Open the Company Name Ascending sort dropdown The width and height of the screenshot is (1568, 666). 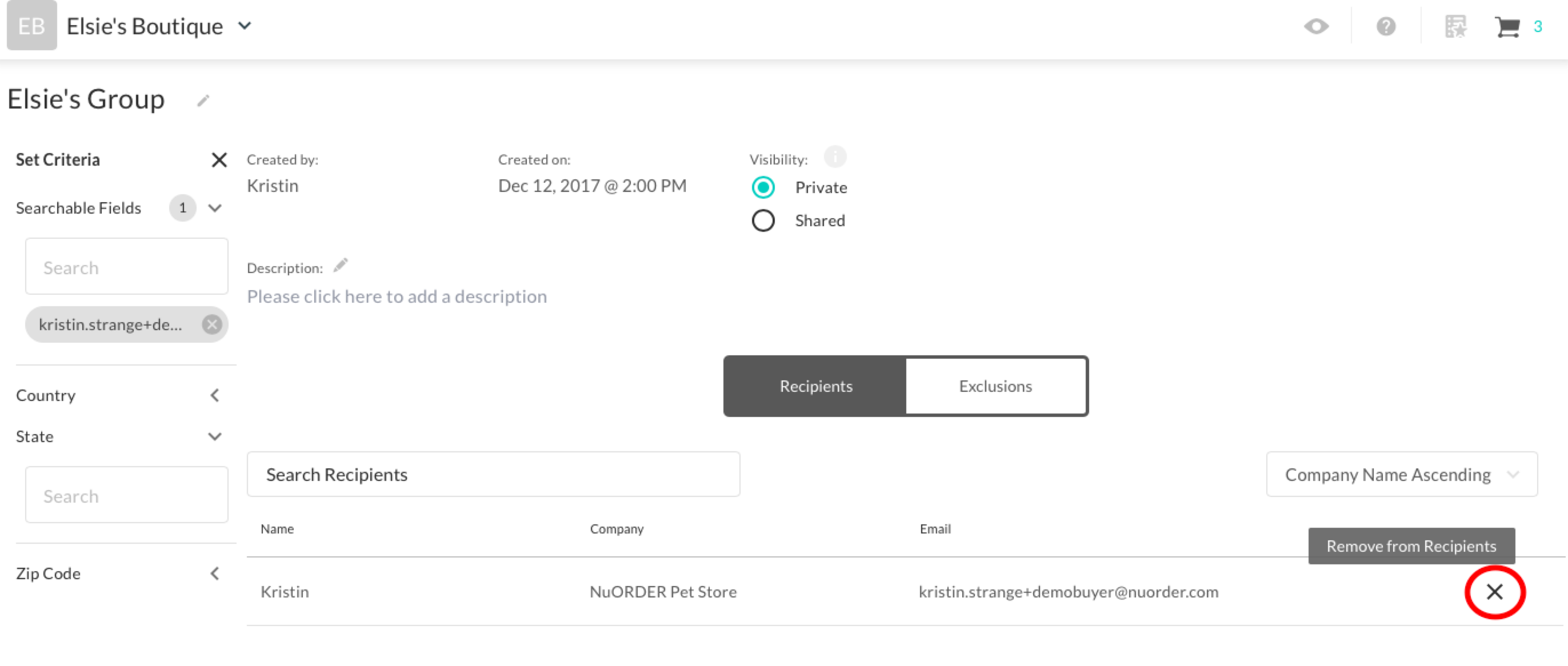click(x=1402, y=474)
